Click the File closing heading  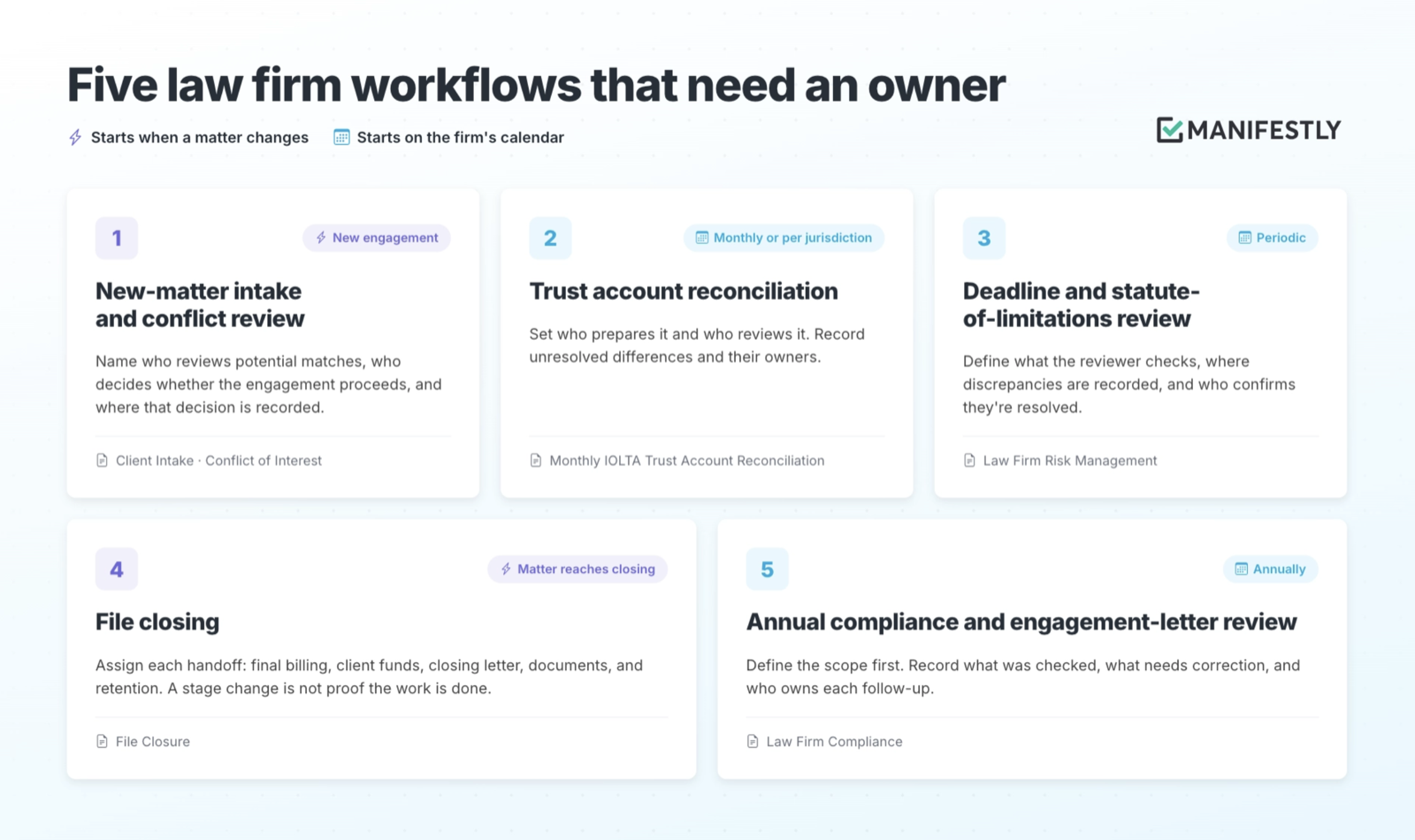point(157,622)
